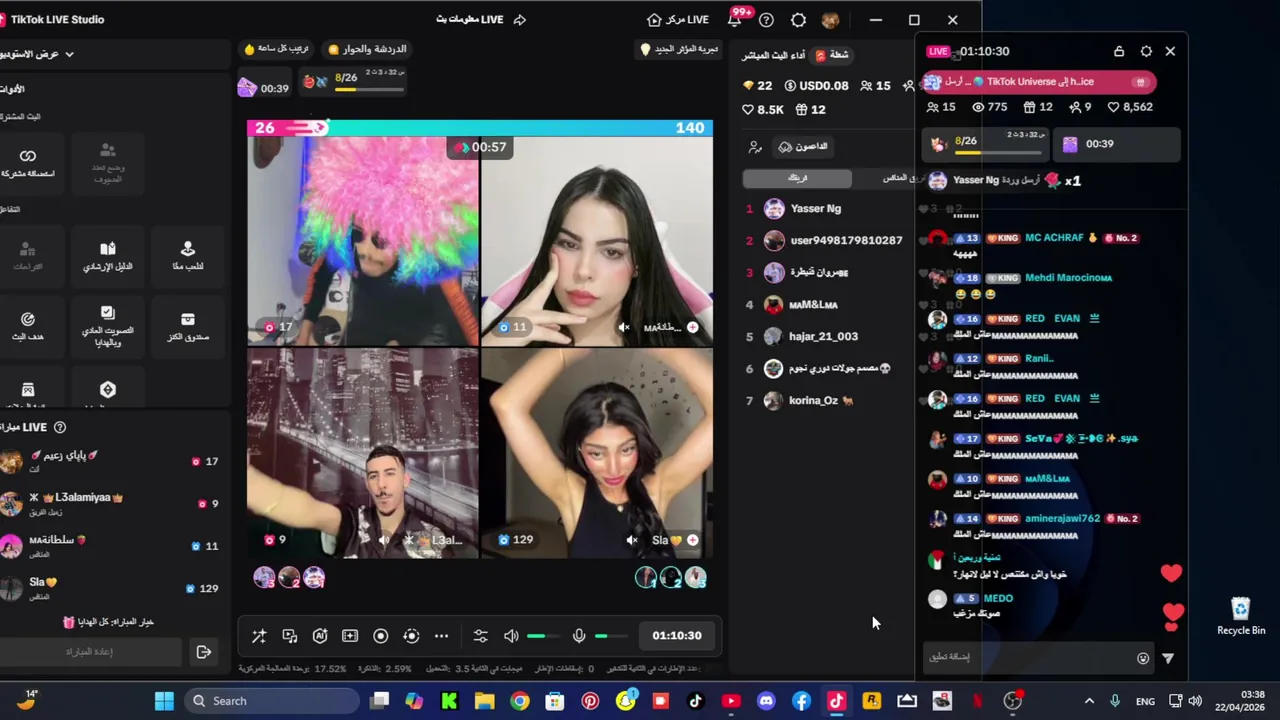Image resolution: width=1280 pixels, height=720 pixels.
Task: Open the treasure box tool tile
Action: 188,327
